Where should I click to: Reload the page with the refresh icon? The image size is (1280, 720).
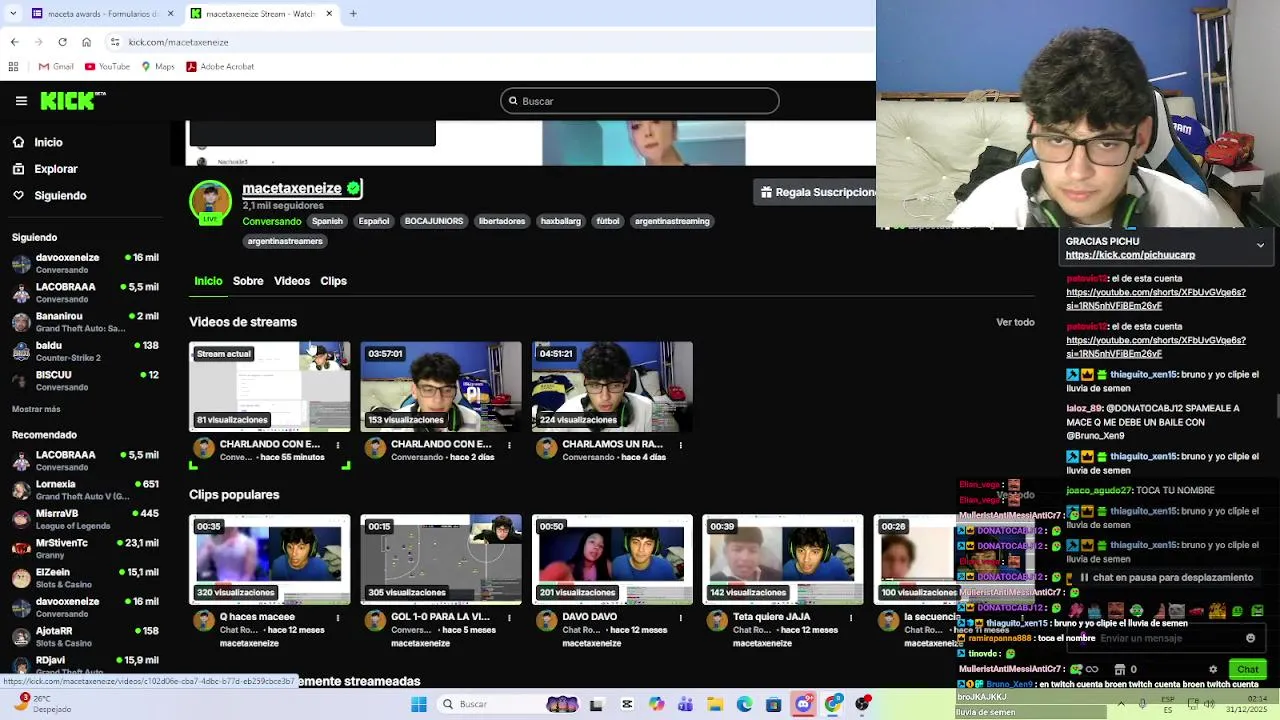[x=62, y=42]
